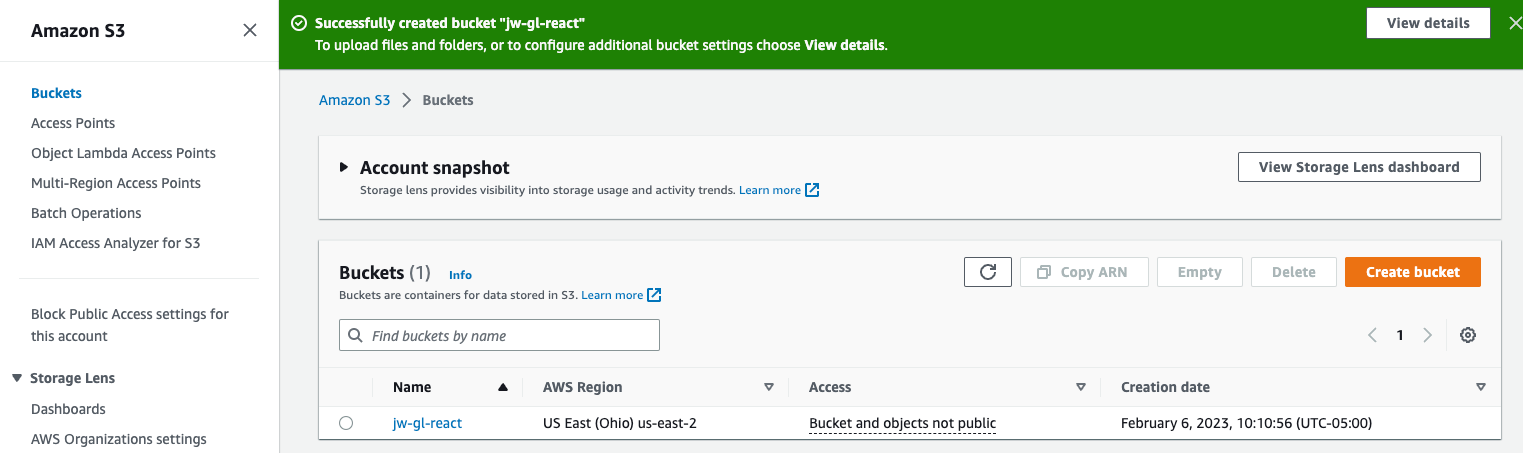Sort by AWS Region column

click(x=768, y=387)
